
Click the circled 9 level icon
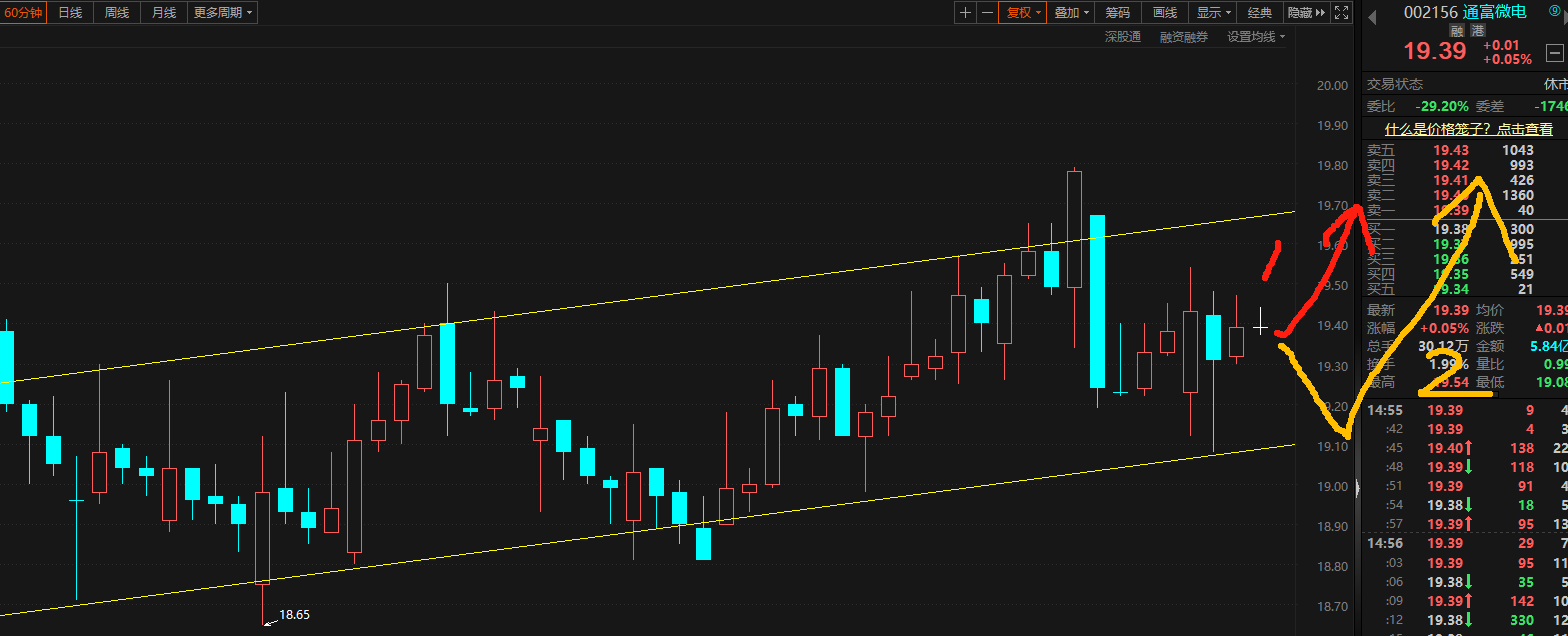1554,11
